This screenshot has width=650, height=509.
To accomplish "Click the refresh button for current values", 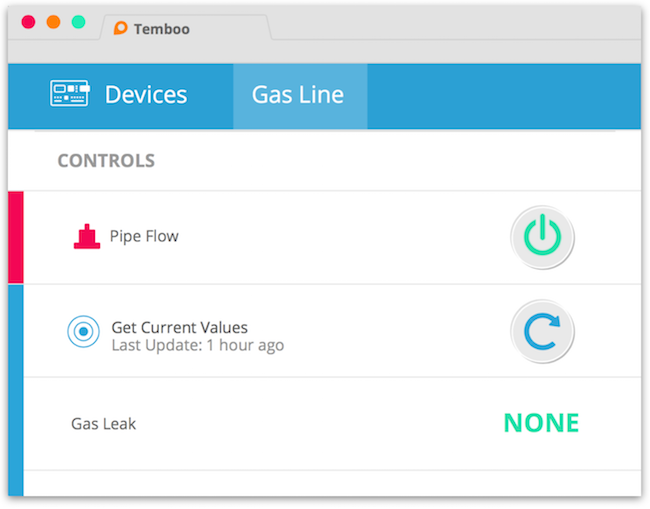I will tap(542, 331).
